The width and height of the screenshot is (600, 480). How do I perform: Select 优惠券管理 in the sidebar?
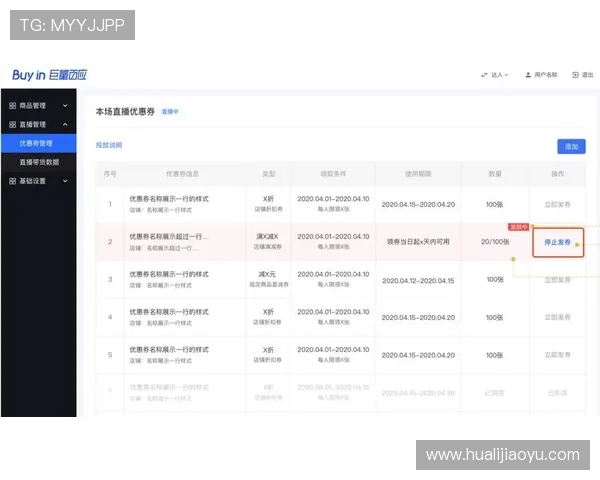[x=39, y=144]
